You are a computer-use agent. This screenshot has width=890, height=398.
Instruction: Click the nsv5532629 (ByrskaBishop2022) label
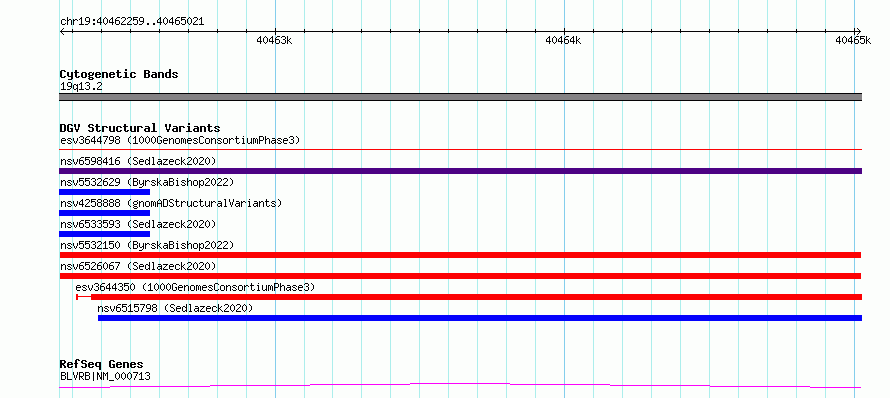[147, 182]
